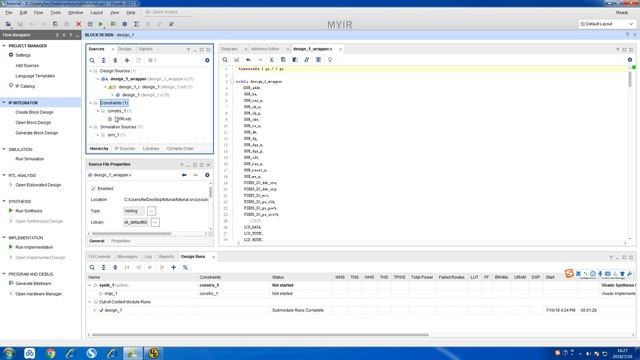The height and width of the screenshot is (360, 640).
Task: Switch to Address Editor tab
Action: tap(265, 49)
